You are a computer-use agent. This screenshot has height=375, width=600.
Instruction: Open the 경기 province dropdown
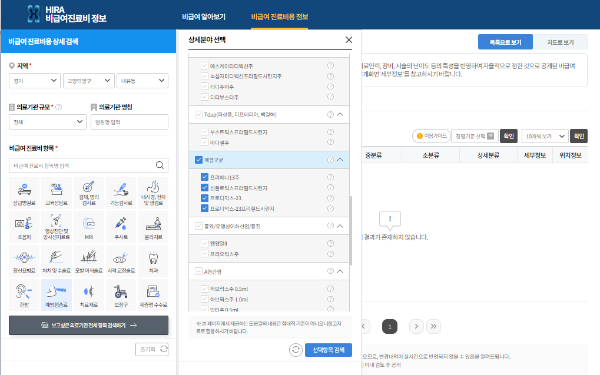click(34, 81)
